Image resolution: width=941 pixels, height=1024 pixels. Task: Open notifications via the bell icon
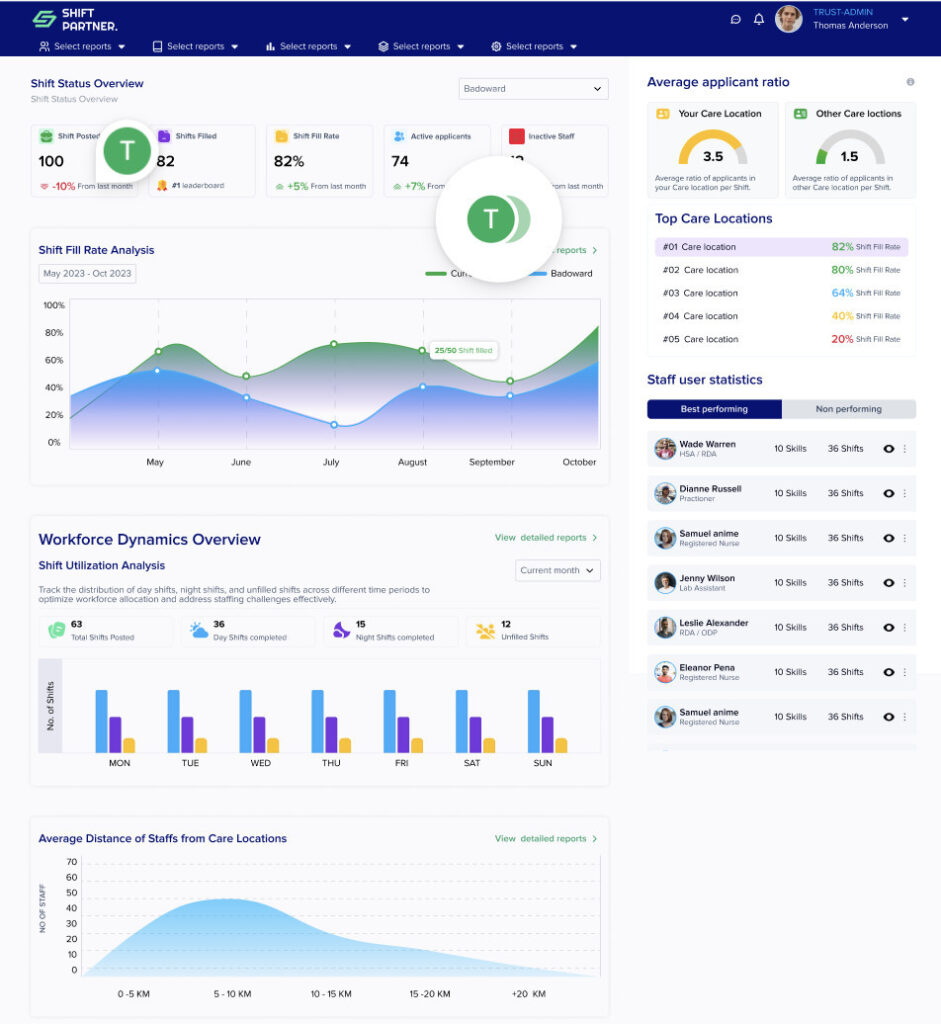(761, 19)
